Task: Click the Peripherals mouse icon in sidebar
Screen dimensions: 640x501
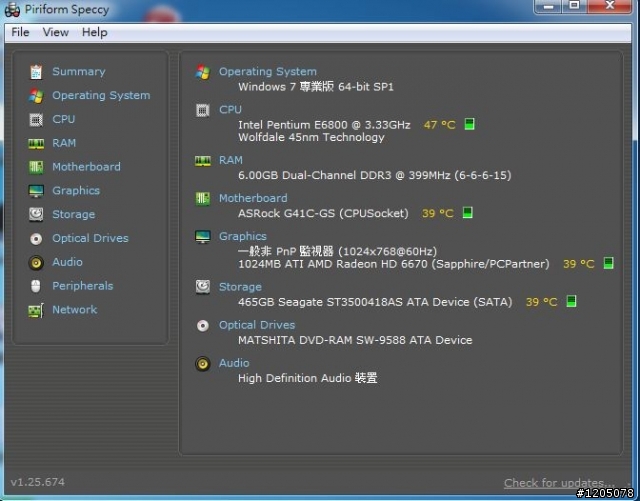Action: [36, 286]
